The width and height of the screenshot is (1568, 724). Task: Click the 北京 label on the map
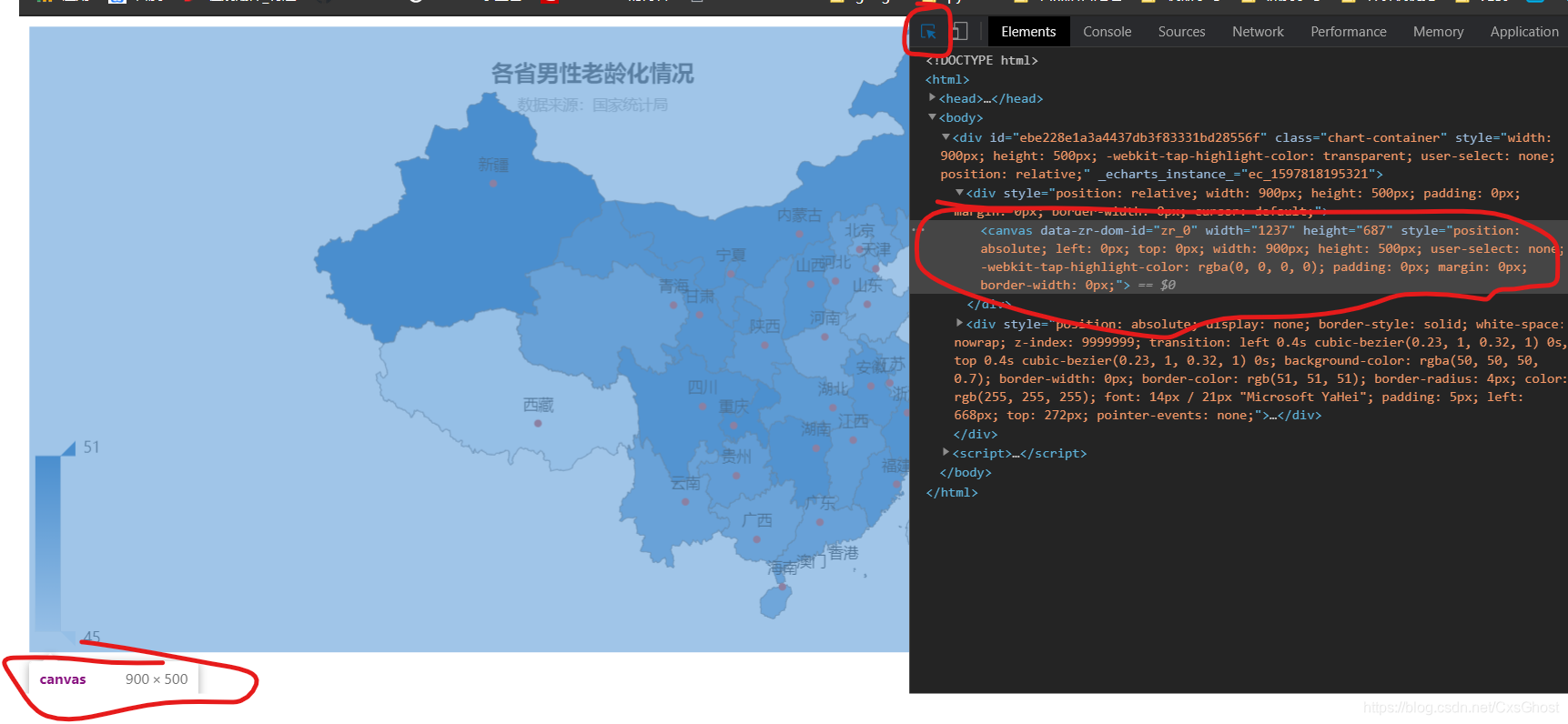859,230
